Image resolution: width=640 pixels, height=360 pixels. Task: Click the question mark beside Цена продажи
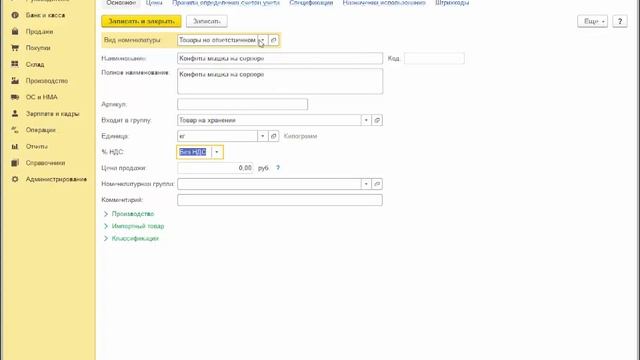pyautogui.click(x=278, y=168)
